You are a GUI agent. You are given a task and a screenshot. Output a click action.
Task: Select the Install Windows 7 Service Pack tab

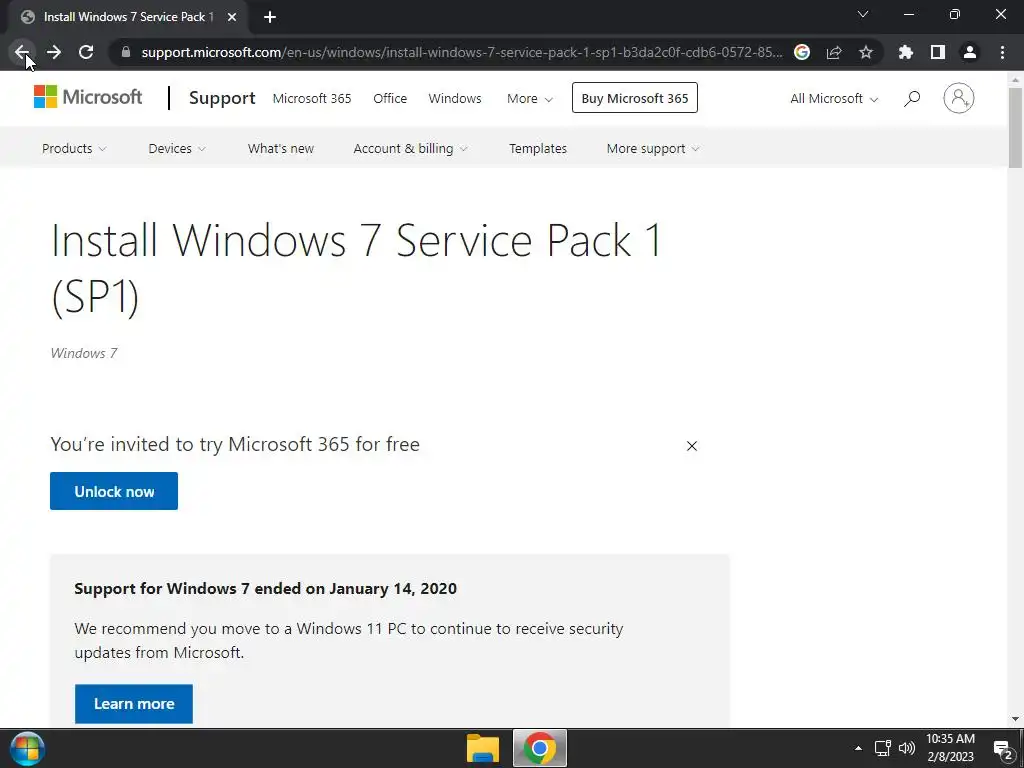tap(128, 17)
